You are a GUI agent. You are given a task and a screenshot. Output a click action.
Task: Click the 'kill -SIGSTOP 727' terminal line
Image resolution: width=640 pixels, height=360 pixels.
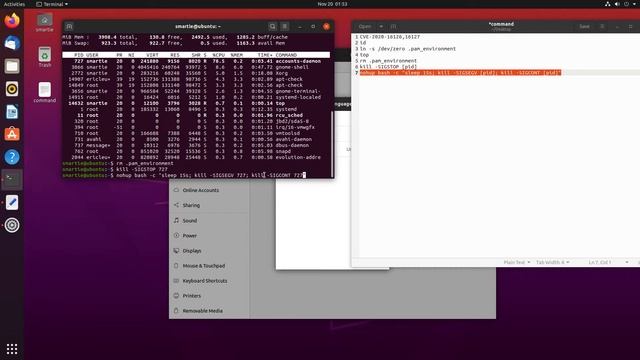coord(115,169)
